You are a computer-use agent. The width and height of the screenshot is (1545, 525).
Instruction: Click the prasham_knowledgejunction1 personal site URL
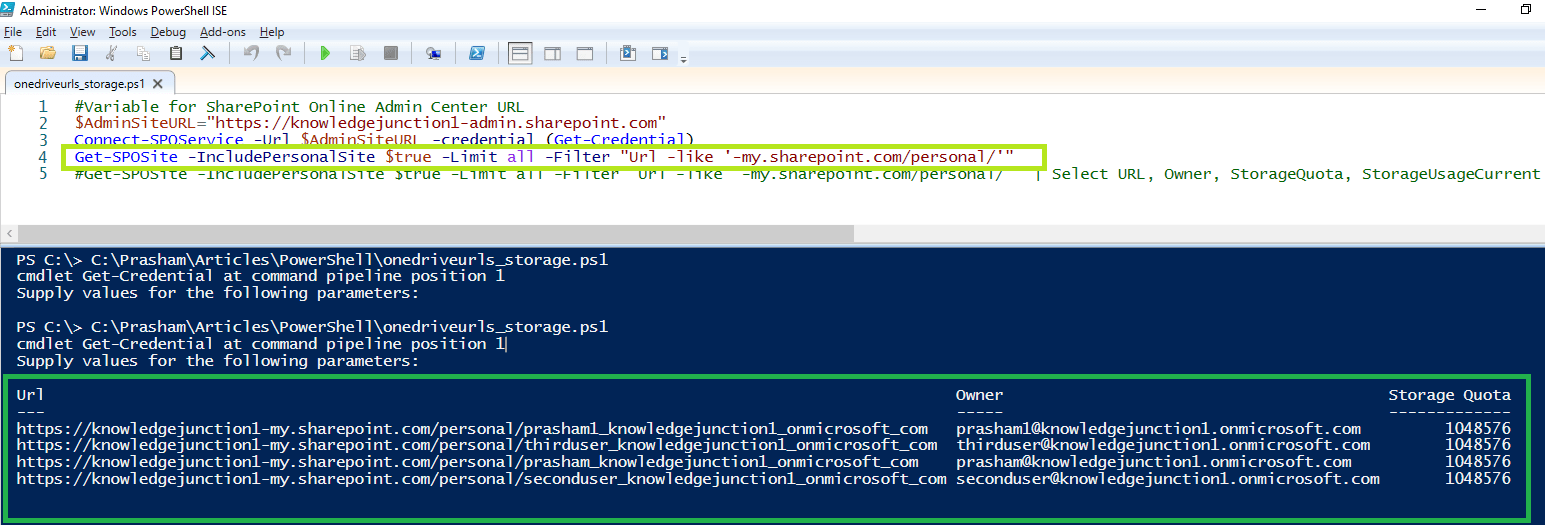click(x=467, y=462)
